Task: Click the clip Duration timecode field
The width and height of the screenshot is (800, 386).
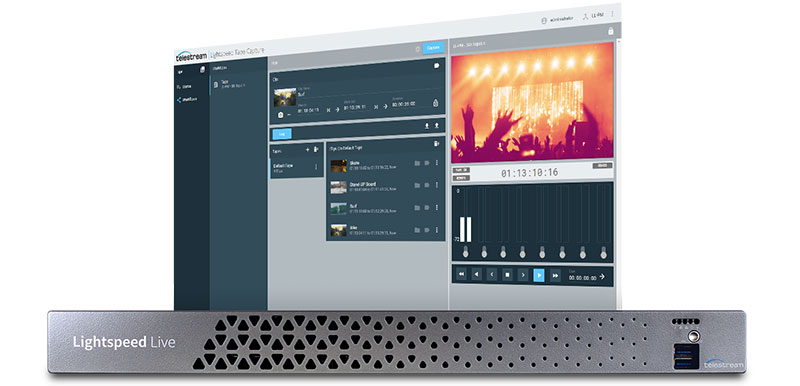Action: click(404, 103)
